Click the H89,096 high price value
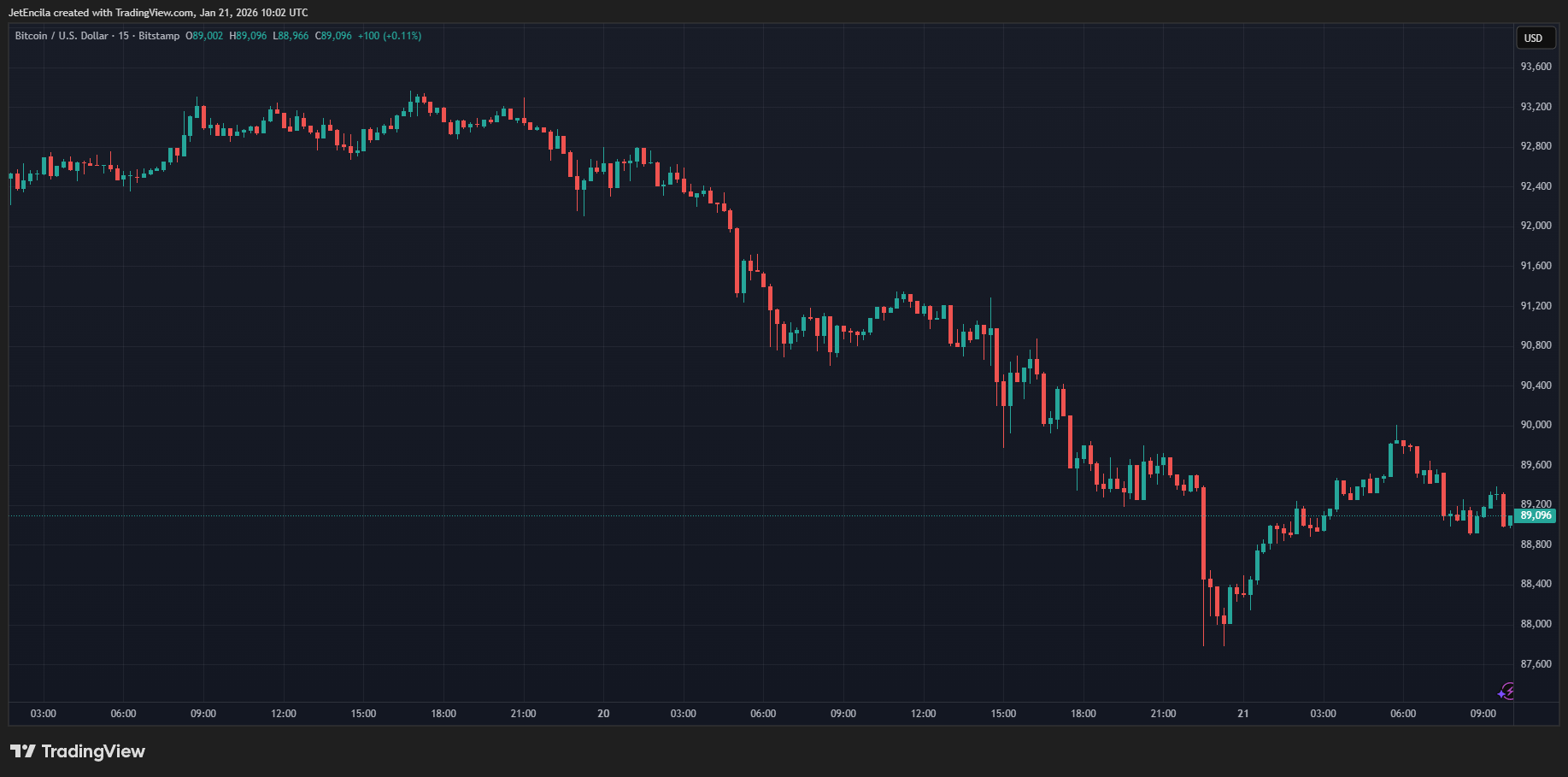 point(248,36)
